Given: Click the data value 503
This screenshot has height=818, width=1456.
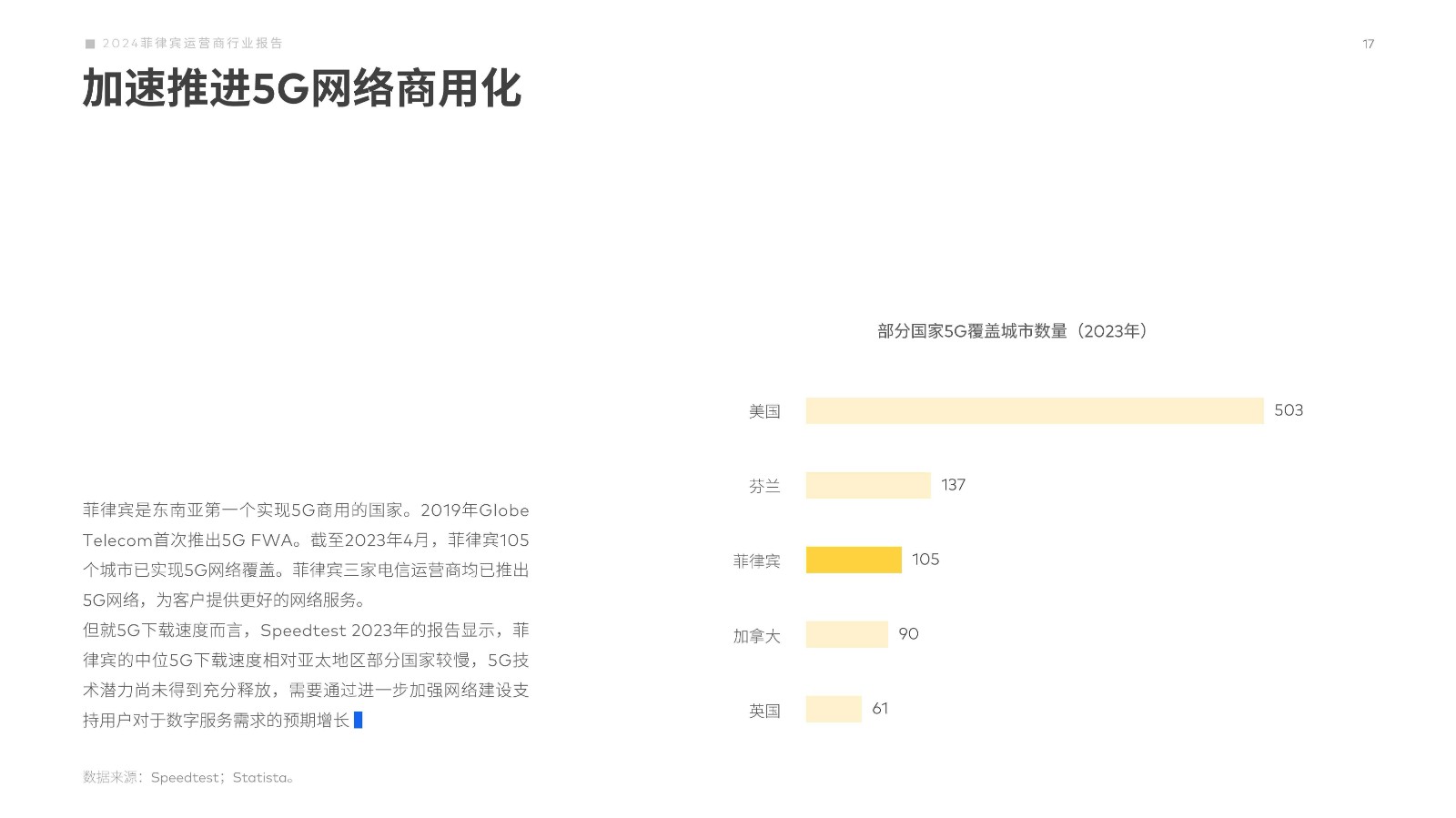Looking at the screenshot, I should point(1289,410).
